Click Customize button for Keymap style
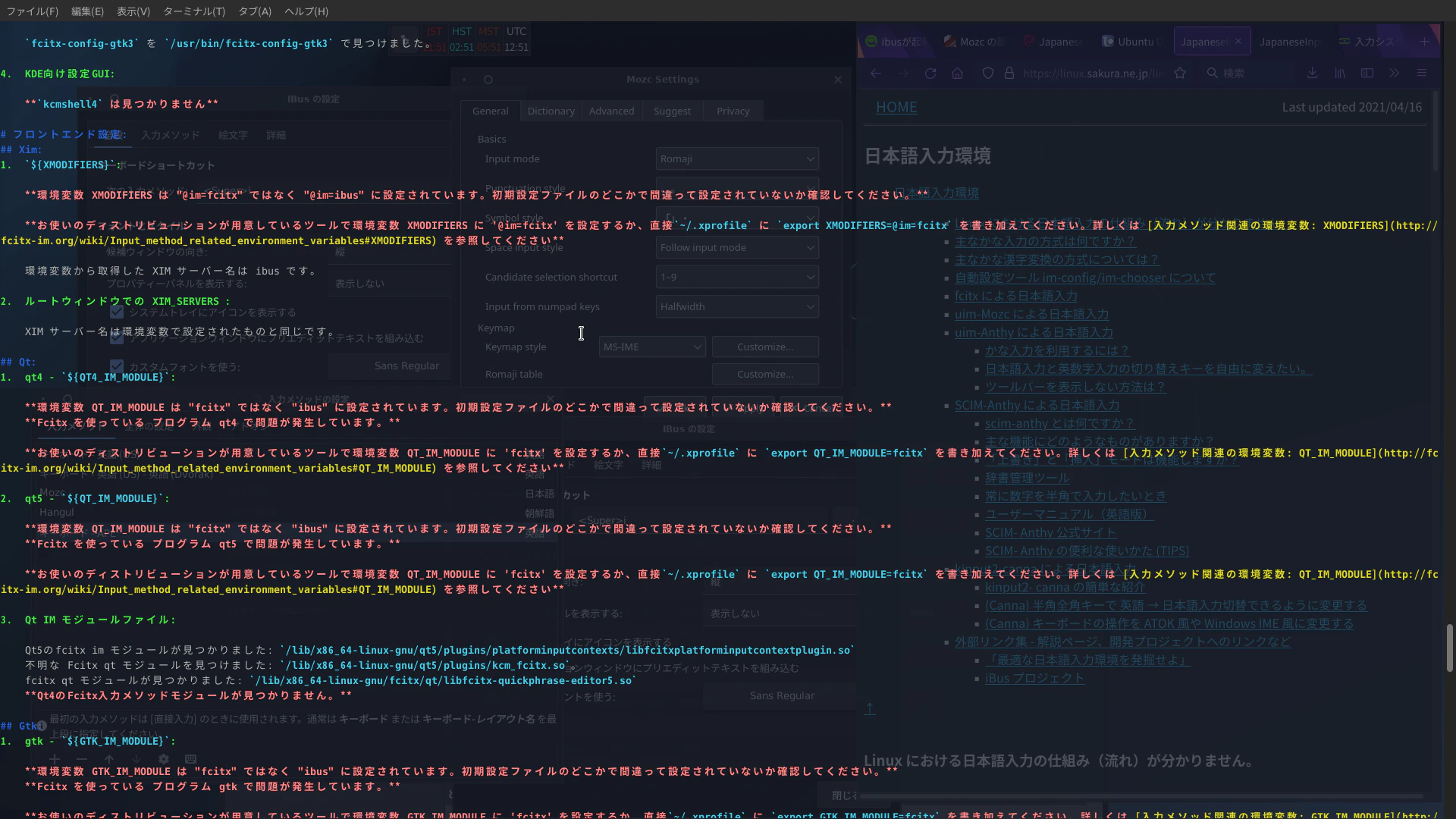Screen dimensions: 1456x819 click(x=765, y=347)
